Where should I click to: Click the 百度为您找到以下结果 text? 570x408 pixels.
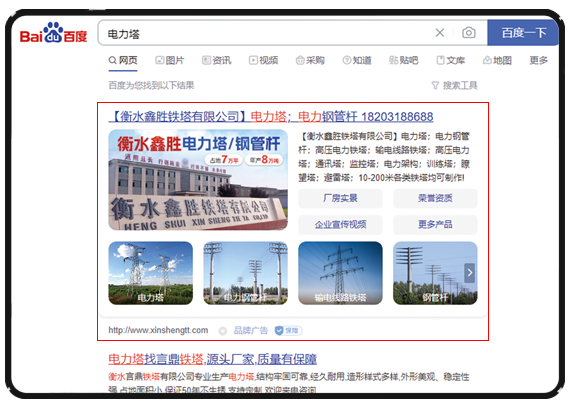click(x=151, y=85)
